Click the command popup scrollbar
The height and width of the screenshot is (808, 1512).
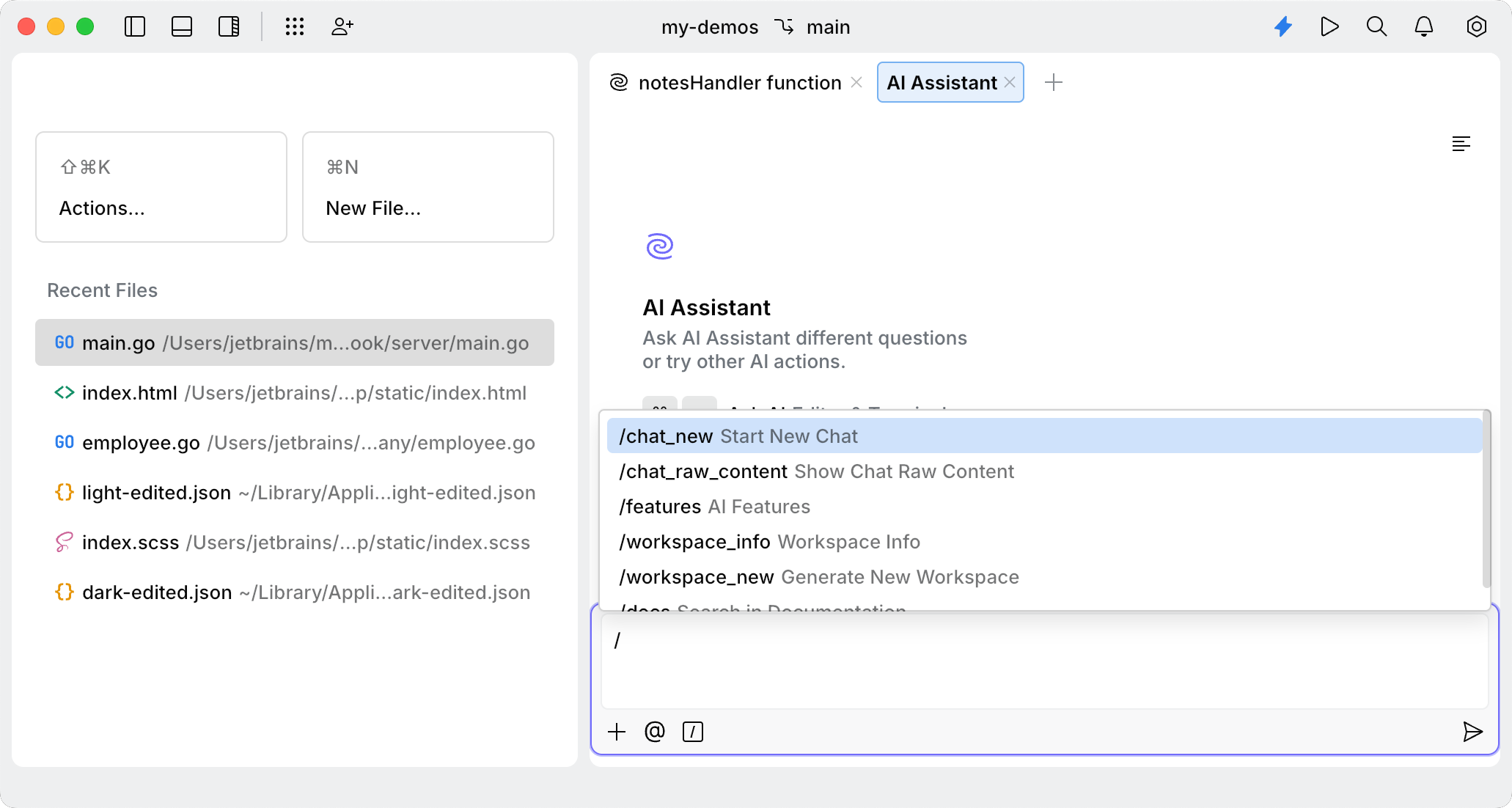(x=1486, y=500)
